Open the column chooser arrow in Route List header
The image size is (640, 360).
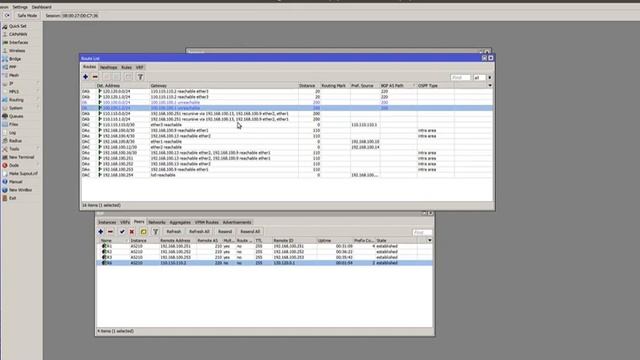490,86
